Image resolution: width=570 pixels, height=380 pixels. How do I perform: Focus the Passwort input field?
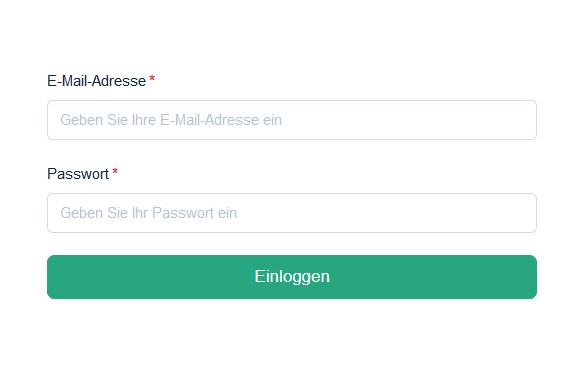click(x=292, y=213)
